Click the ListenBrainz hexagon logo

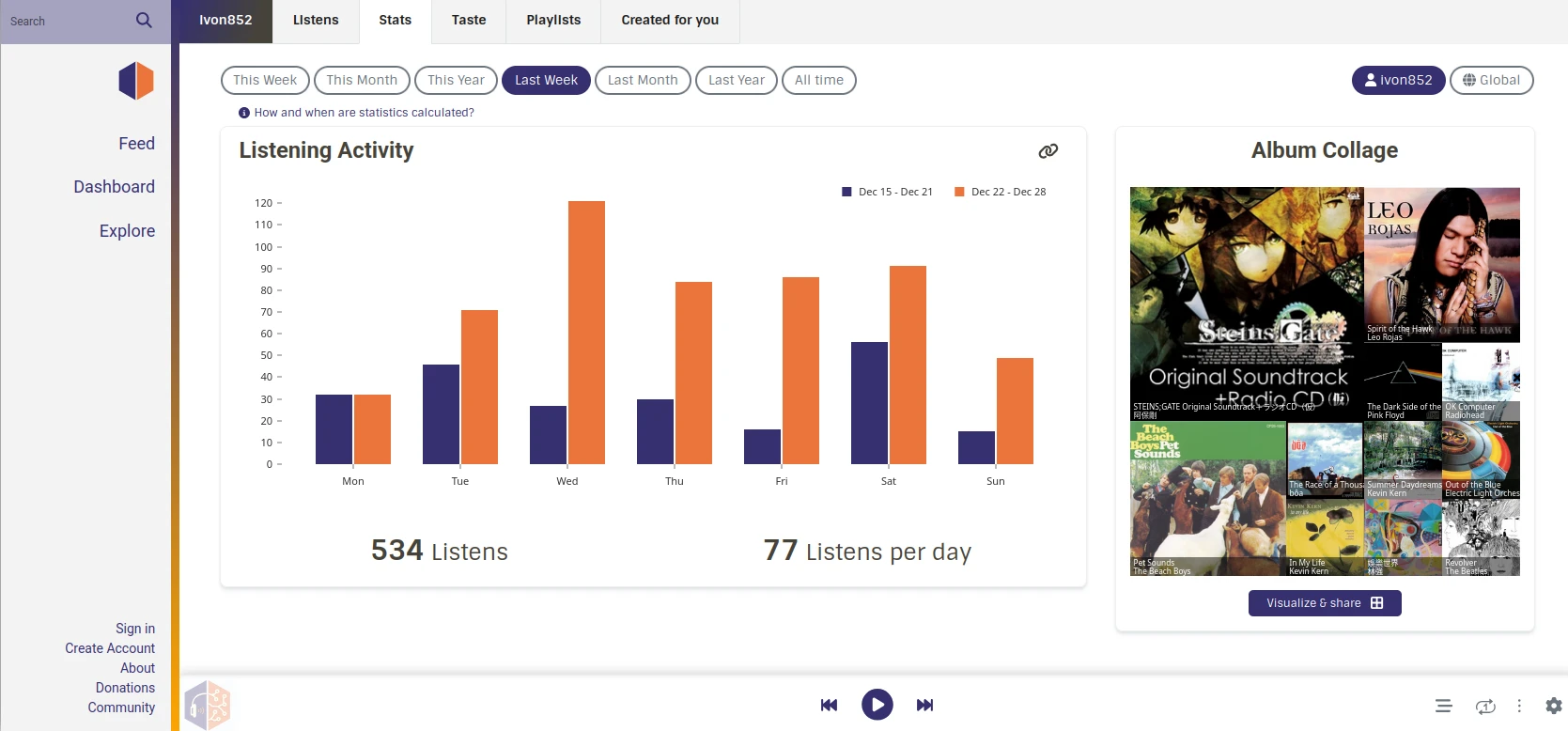[x=136, y=81]
